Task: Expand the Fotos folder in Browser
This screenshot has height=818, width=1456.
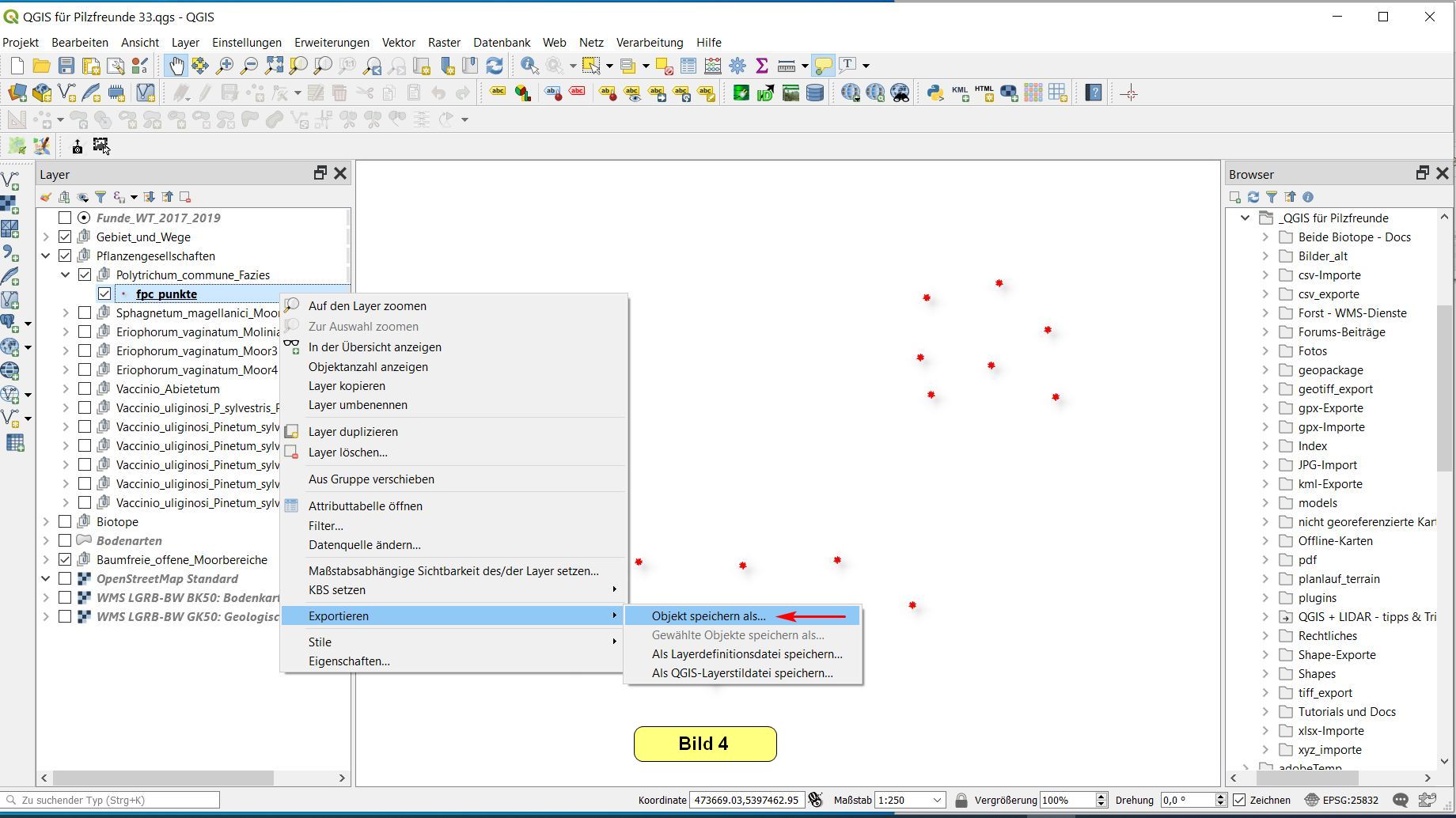Action: (1265, 350)
